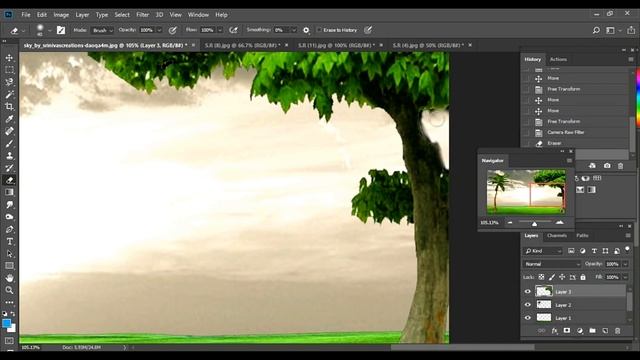Select the Horizontal Type tool
The image size is (640, 360).
tap(9, 241)
